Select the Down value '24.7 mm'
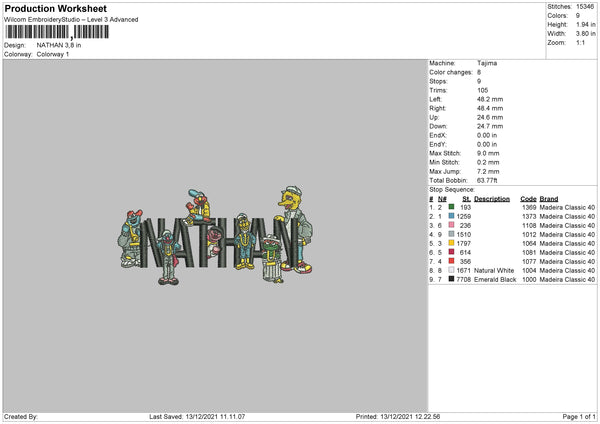This screenshot has height=424, width=600. point(490,126)
